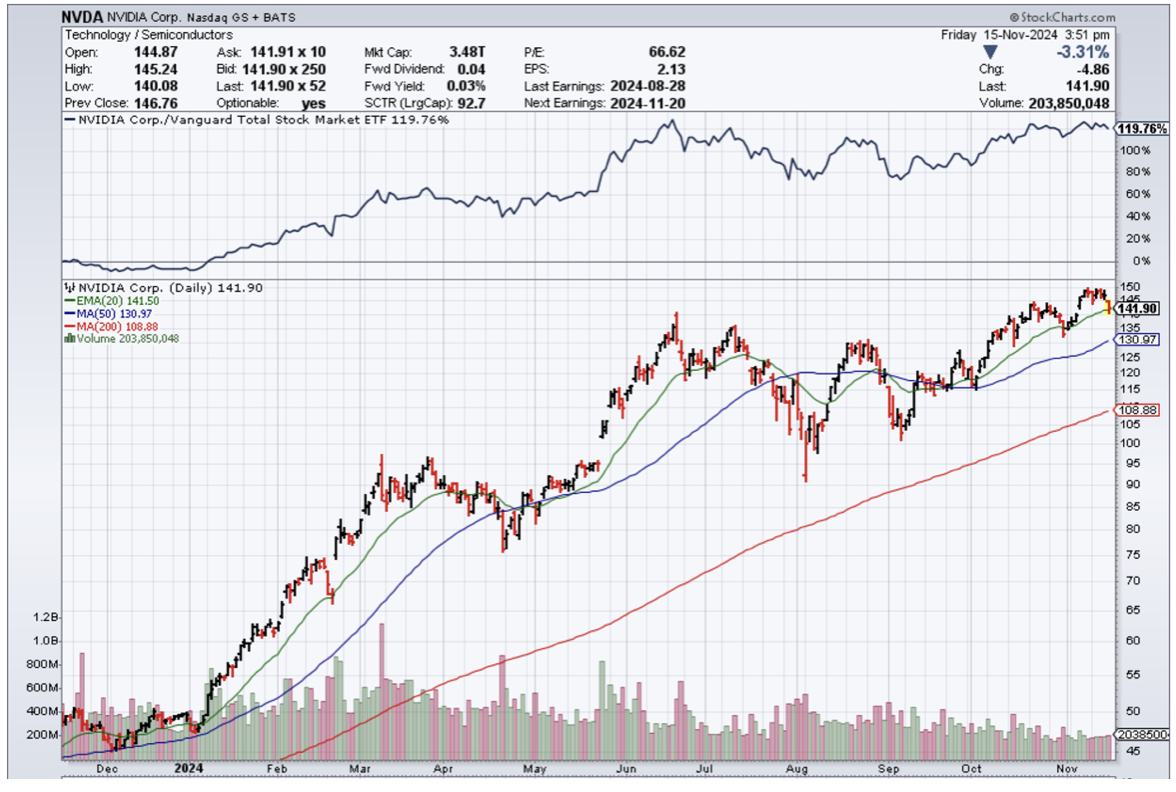
Task: Click the volume bars icon in the legend
Action: click(x=67, y=338)
